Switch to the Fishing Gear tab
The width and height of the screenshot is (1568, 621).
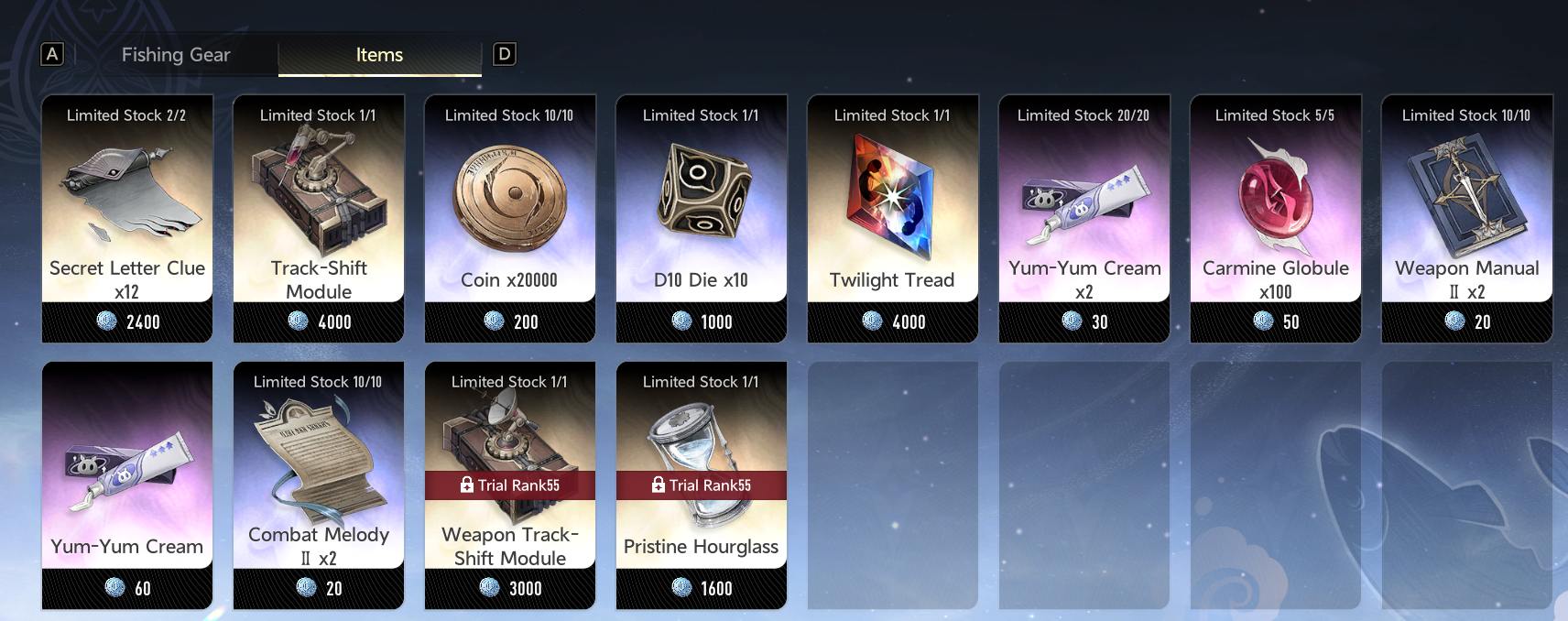tap(176, 55)
